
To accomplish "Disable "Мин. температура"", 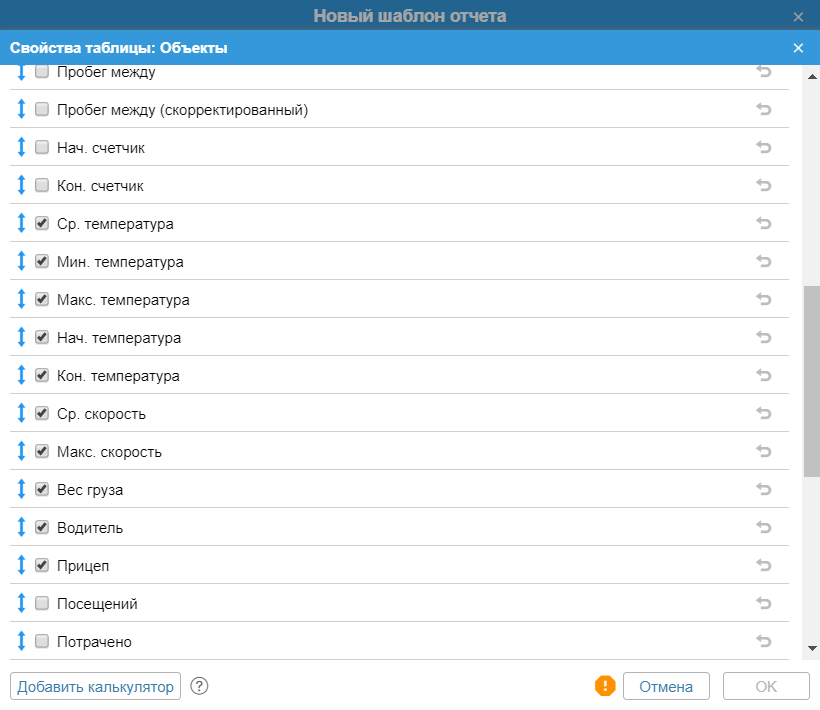I will click(41, 261).
